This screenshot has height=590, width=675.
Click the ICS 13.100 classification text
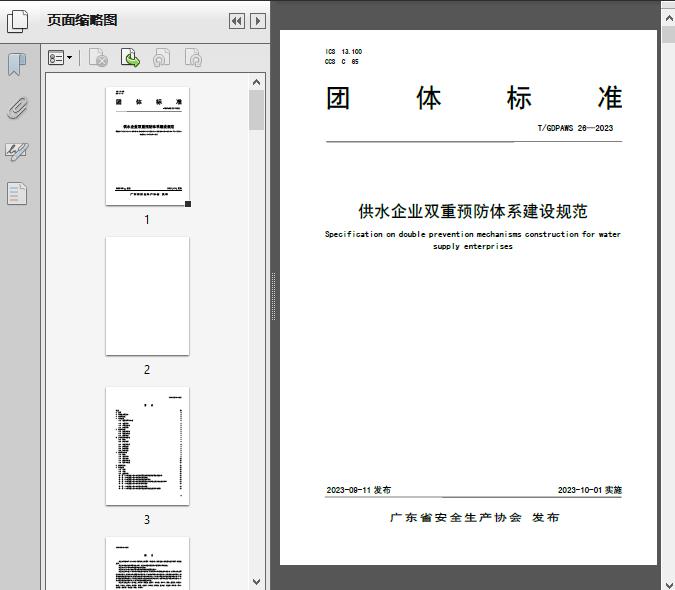tap(344, 52)
